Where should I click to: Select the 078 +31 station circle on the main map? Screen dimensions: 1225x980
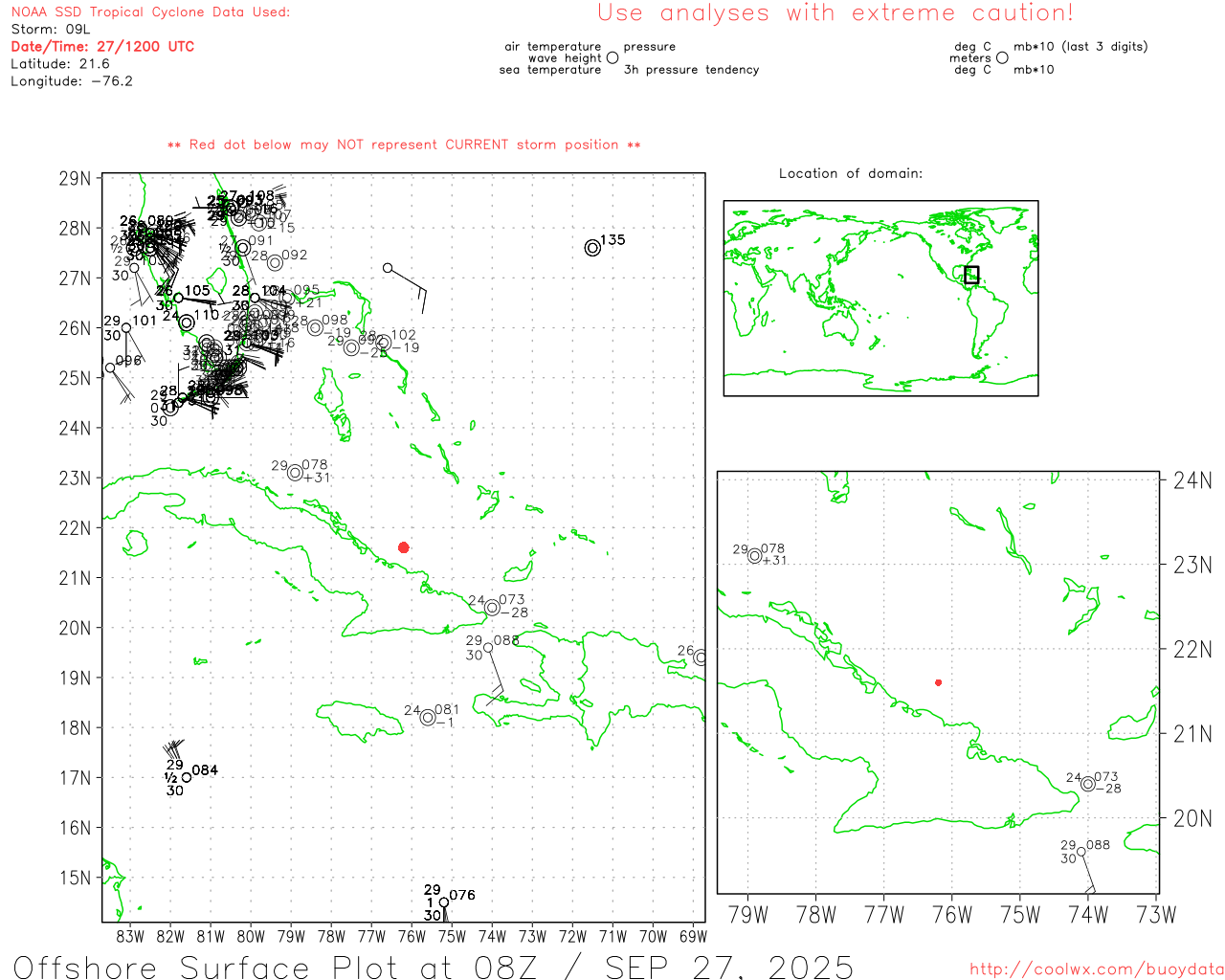pyautogui.click(x=296, y=473)
